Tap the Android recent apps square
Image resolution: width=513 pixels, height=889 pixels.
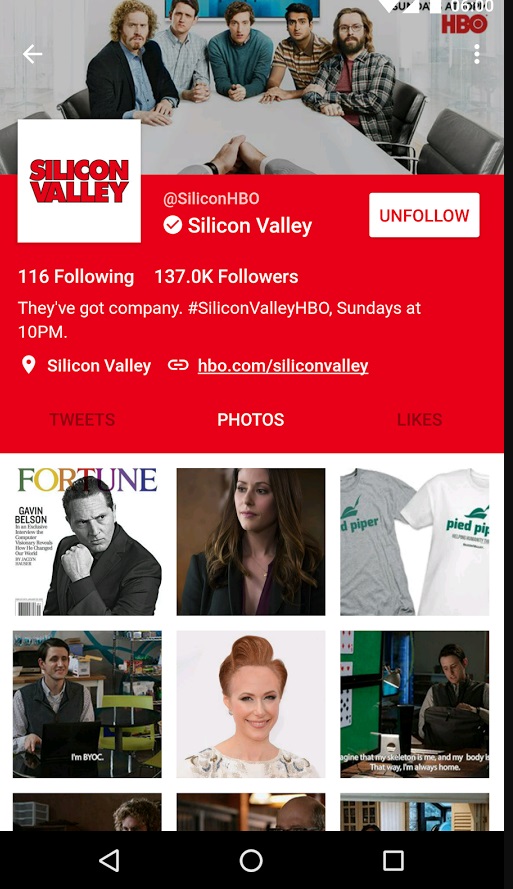click(393, 860)
